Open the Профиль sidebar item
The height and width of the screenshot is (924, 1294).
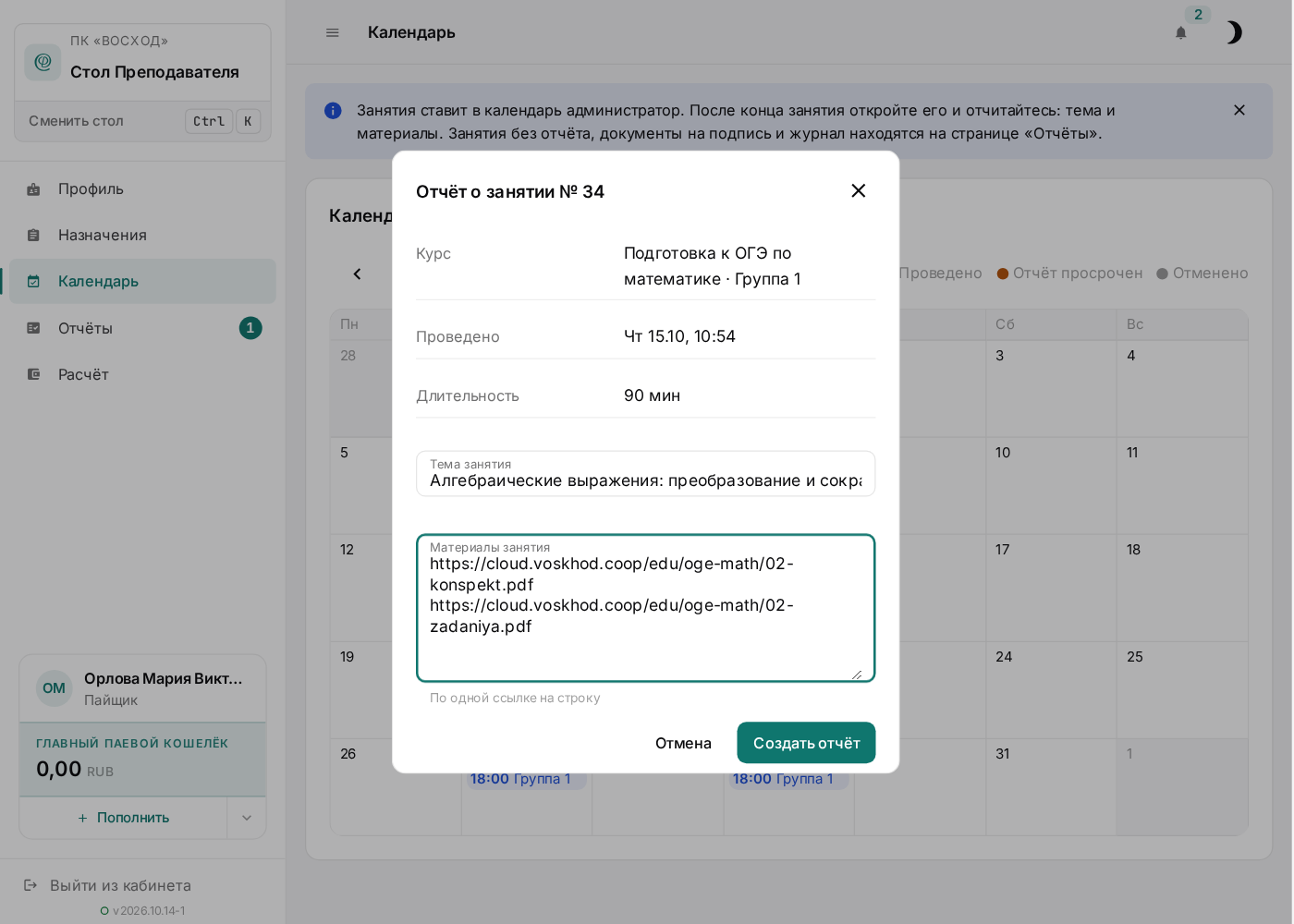point(142,188)
